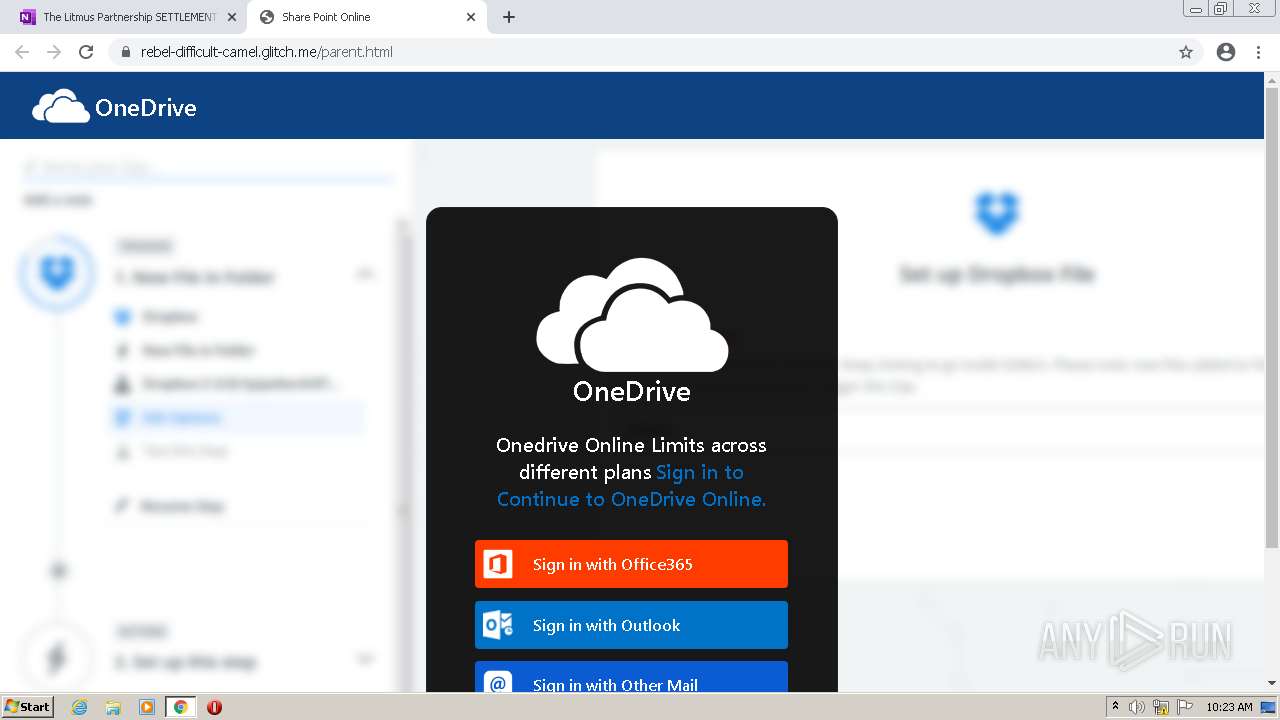Open the Windows Start menu

[x=28, y=707]
